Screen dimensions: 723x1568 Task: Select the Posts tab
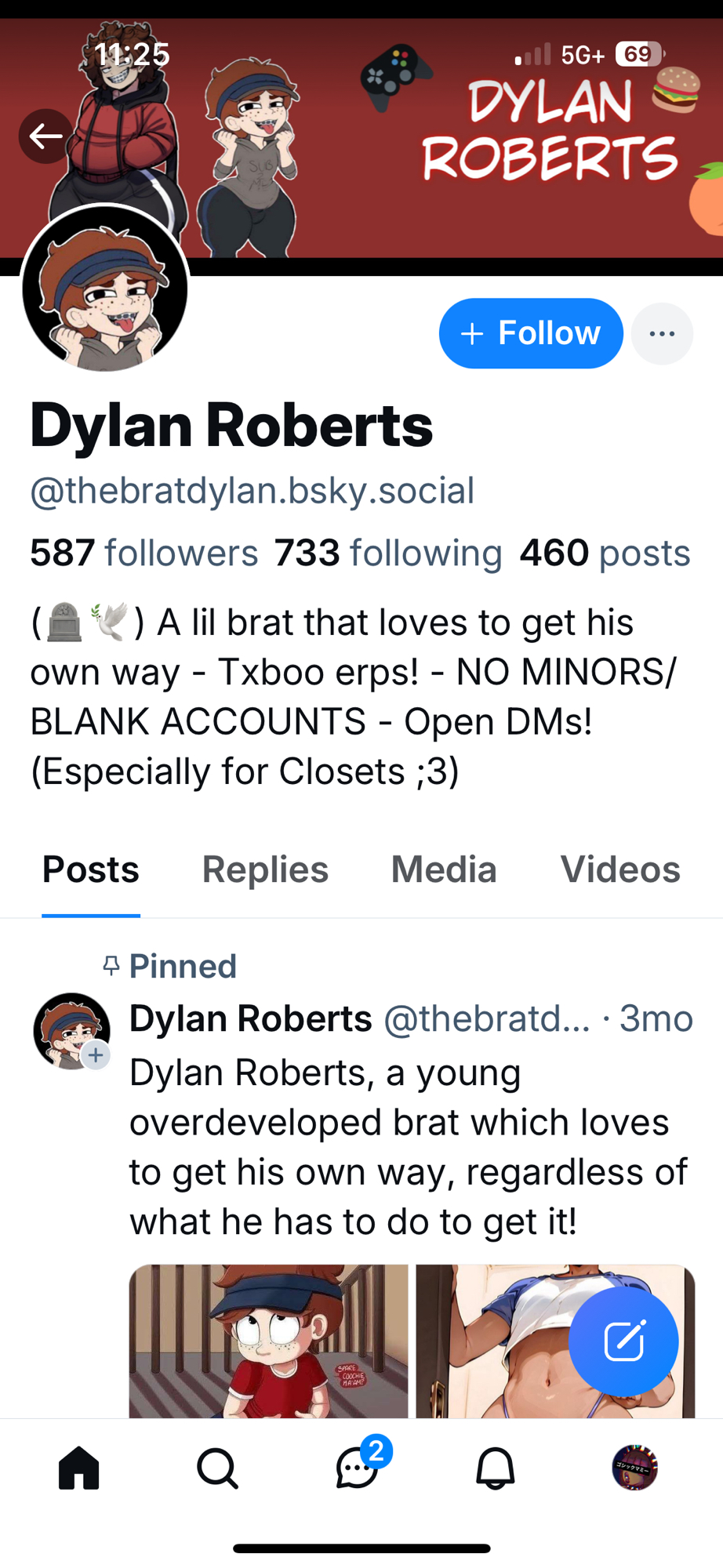91,869
